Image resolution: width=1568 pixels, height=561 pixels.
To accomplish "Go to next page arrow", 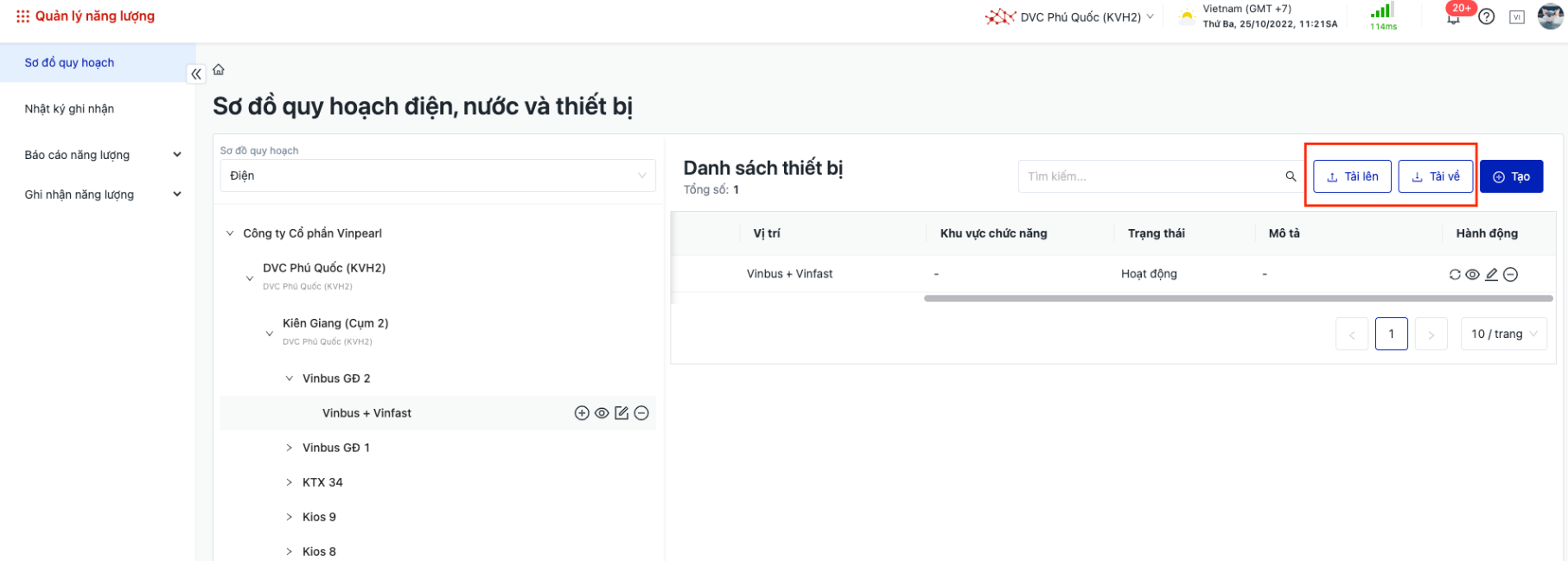I will 1431,334.
